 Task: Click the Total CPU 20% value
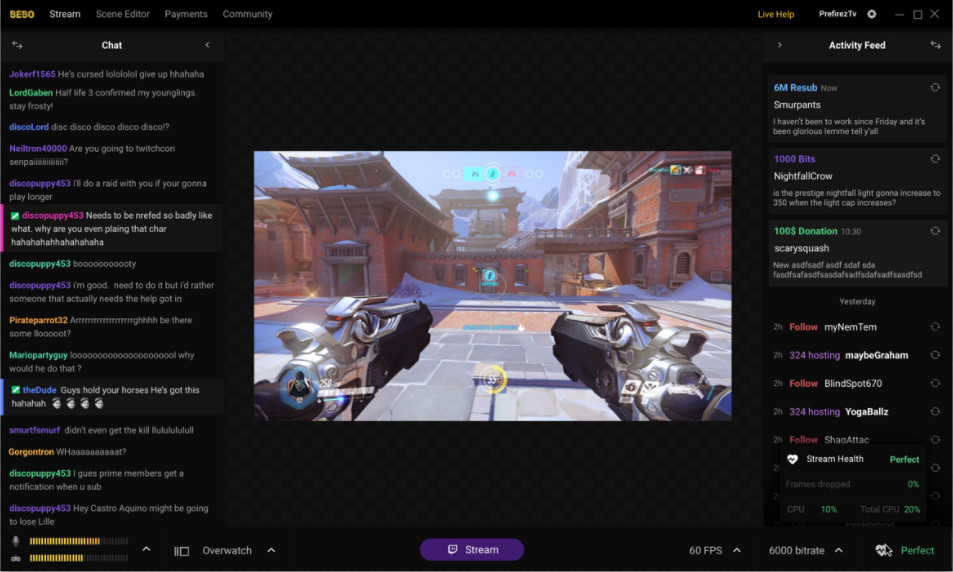click(x=912, y=509)
